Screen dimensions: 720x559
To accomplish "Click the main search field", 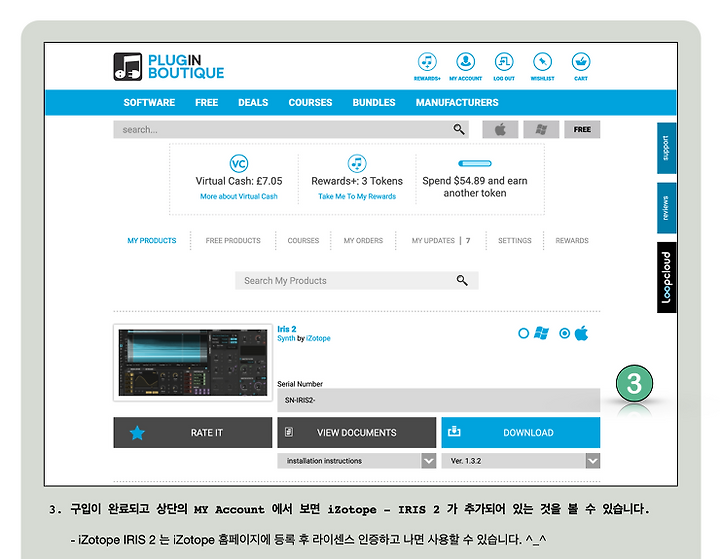I will 291,130.
